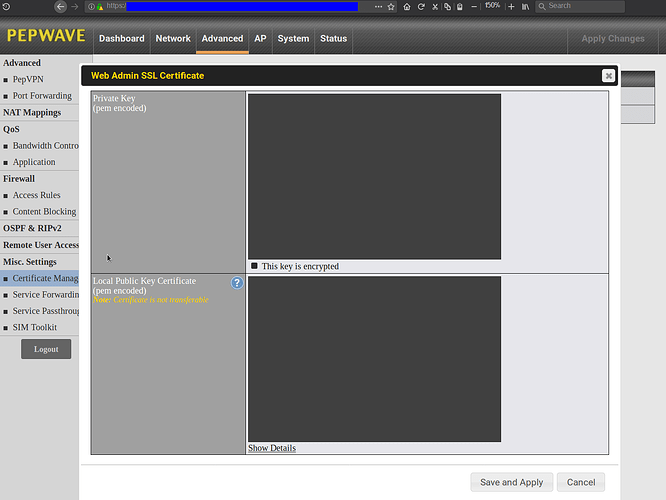Click the zoom in plus icon
The image size is (666, 500).
click(511, 6)
